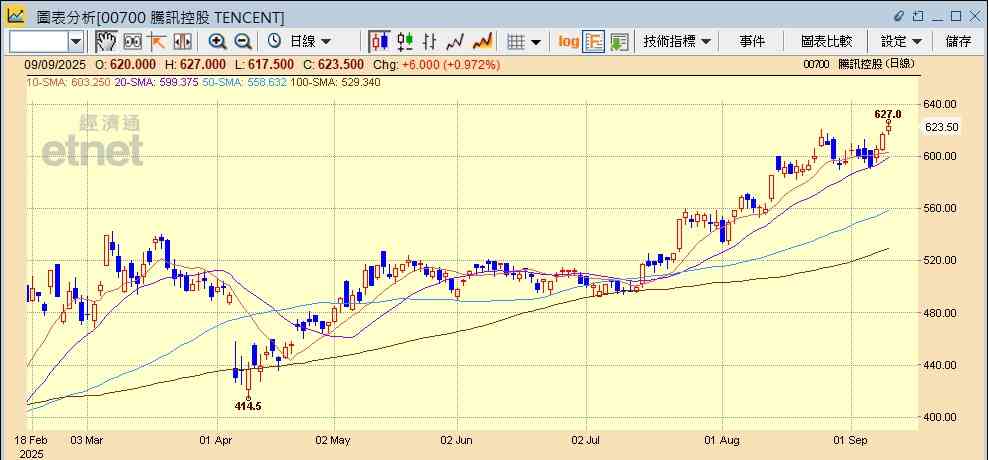The height and width of the screenshot is (460, 989).
Task: Switch to line chart type
Action: [x=455, y=42]
